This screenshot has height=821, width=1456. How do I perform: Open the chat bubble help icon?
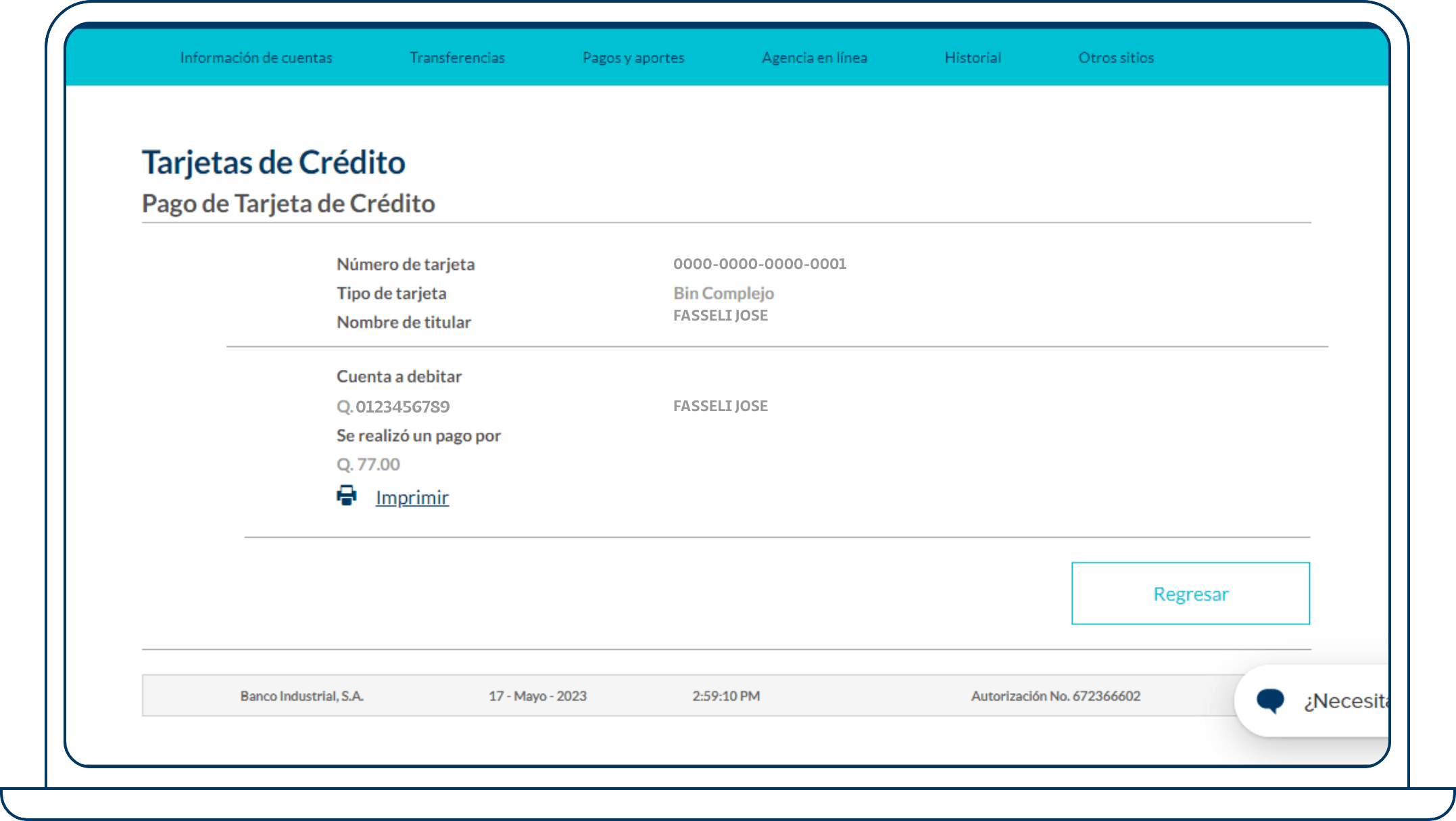(x=1270, y=701)
